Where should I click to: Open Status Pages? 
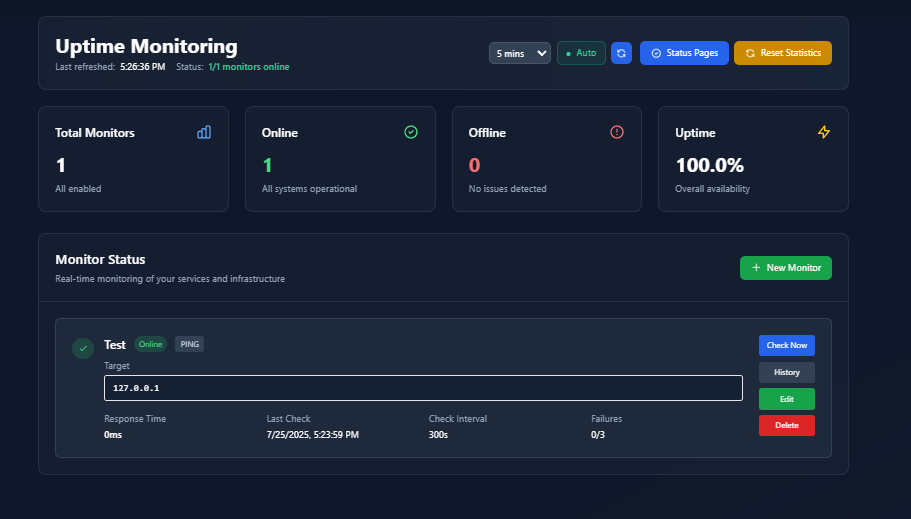[x=684, y=53]
